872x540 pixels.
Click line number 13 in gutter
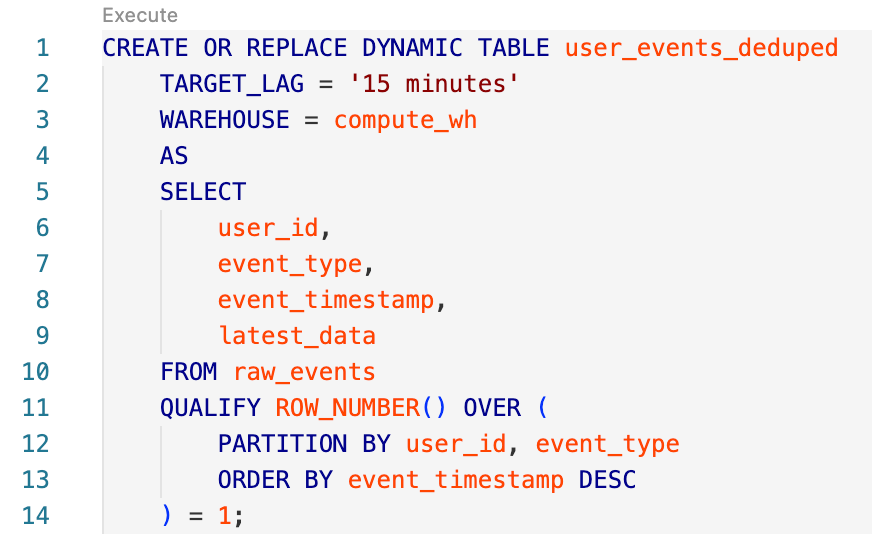pyautogui.click(x=36, y=479)
